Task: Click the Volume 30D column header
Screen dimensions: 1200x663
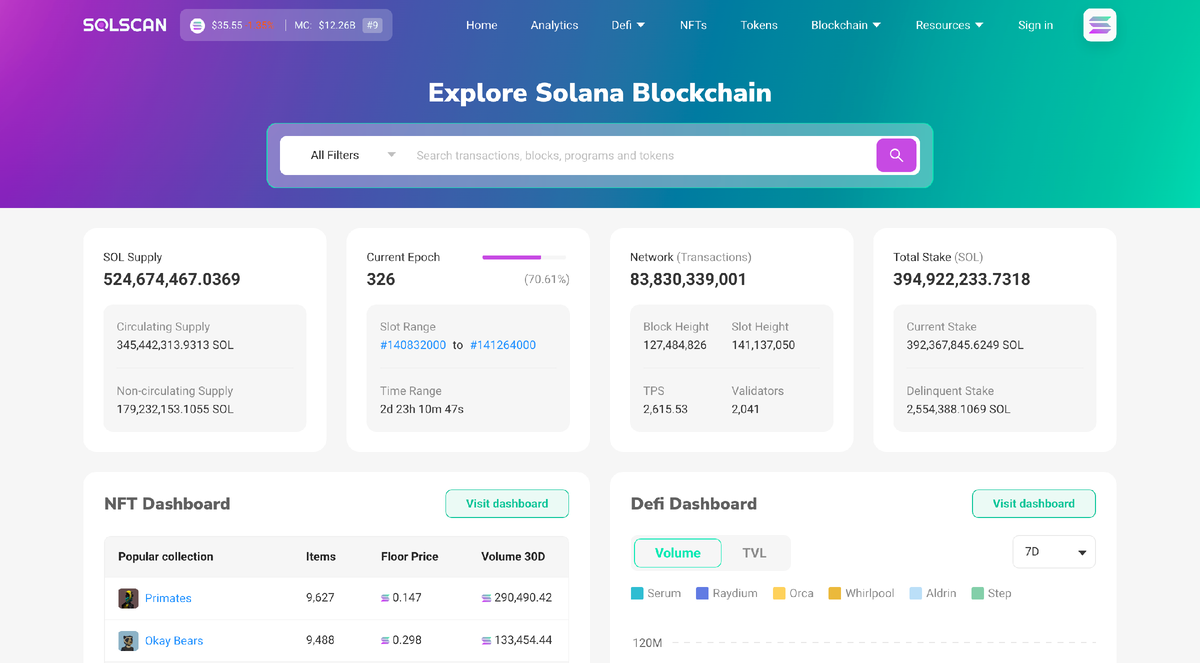Action: coord(513,557)
